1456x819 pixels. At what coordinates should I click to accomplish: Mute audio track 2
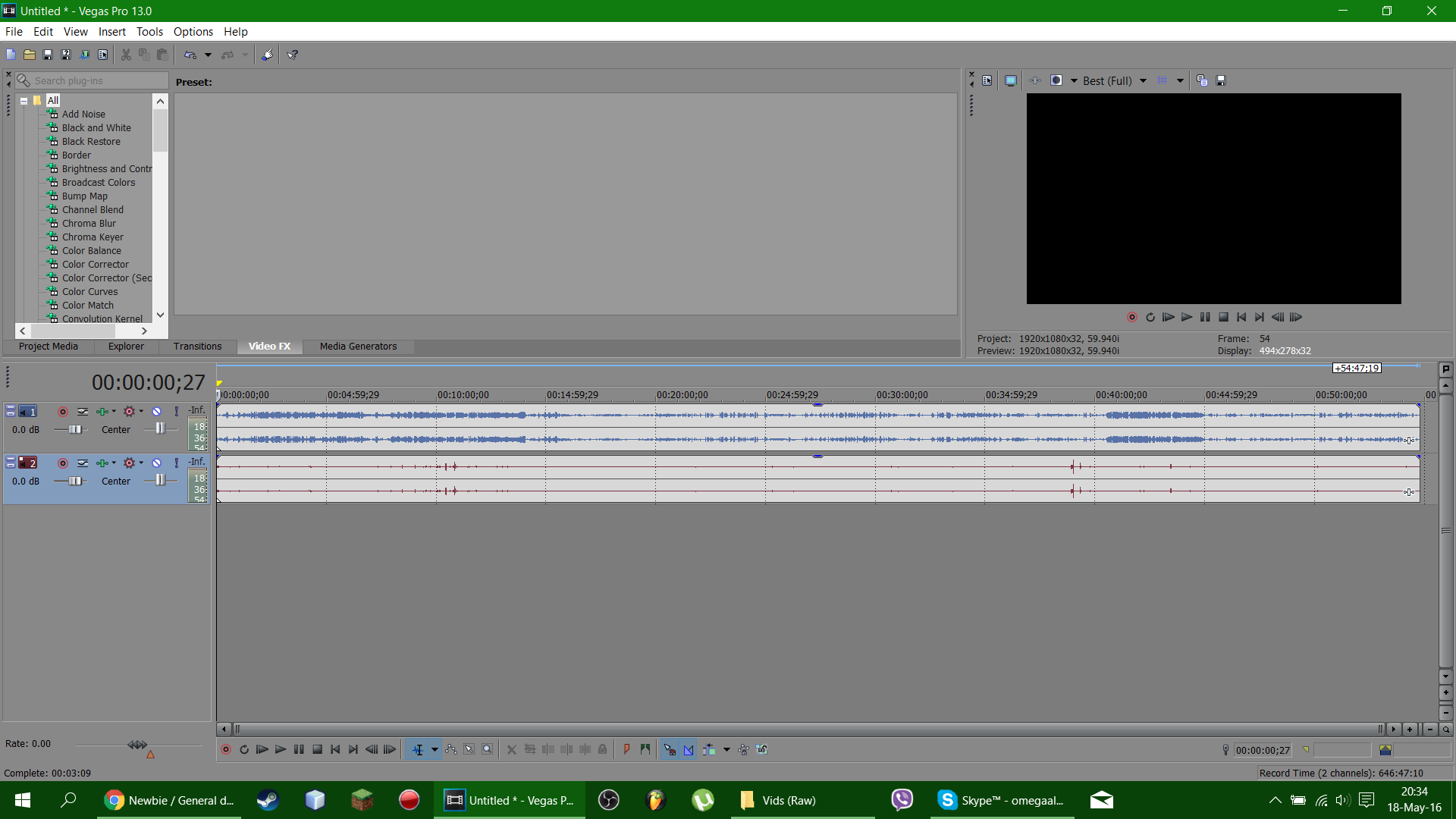156,463
